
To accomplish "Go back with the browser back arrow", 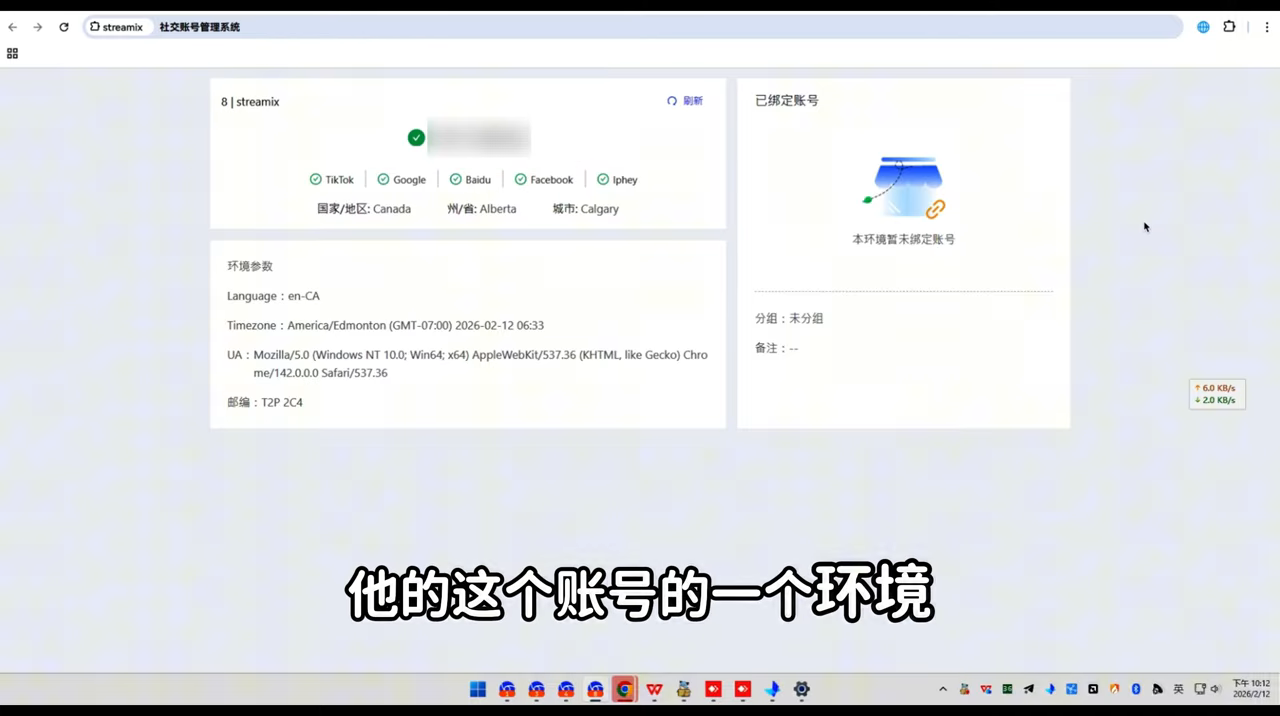I will tap(13, 27).
